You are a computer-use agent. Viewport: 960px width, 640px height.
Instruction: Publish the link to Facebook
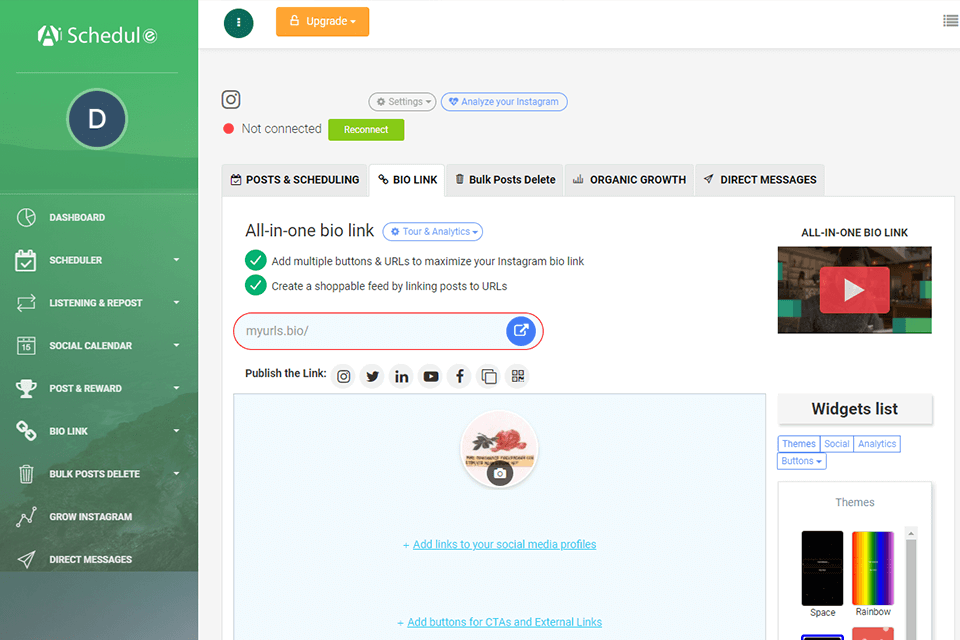click(x=460, y=376)
